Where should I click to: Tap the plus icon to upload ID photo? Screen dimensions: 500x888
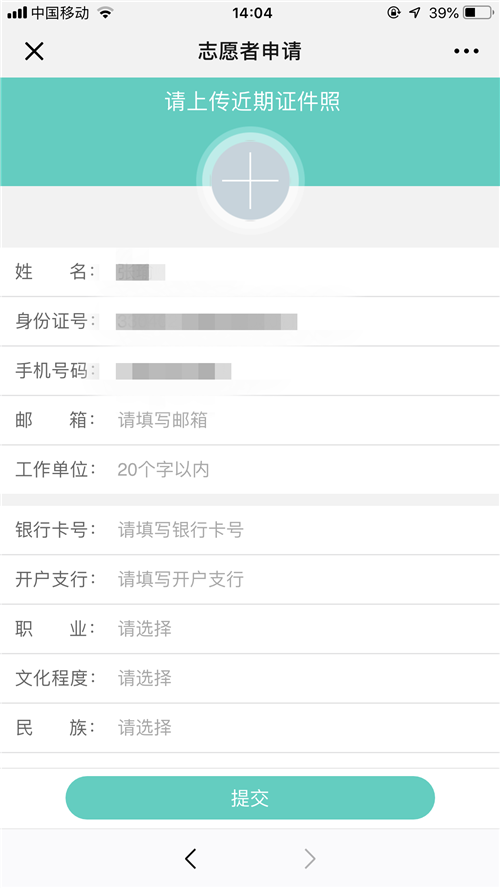250,181
